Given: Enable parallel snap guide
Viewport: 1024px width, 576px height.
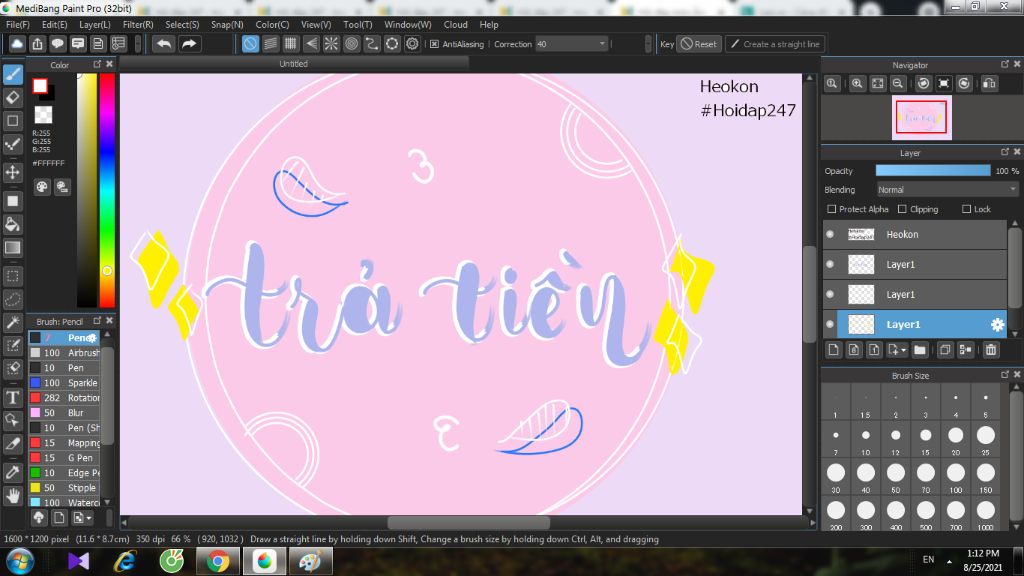Looking at the screenshot, I should [x=270, y=44].
